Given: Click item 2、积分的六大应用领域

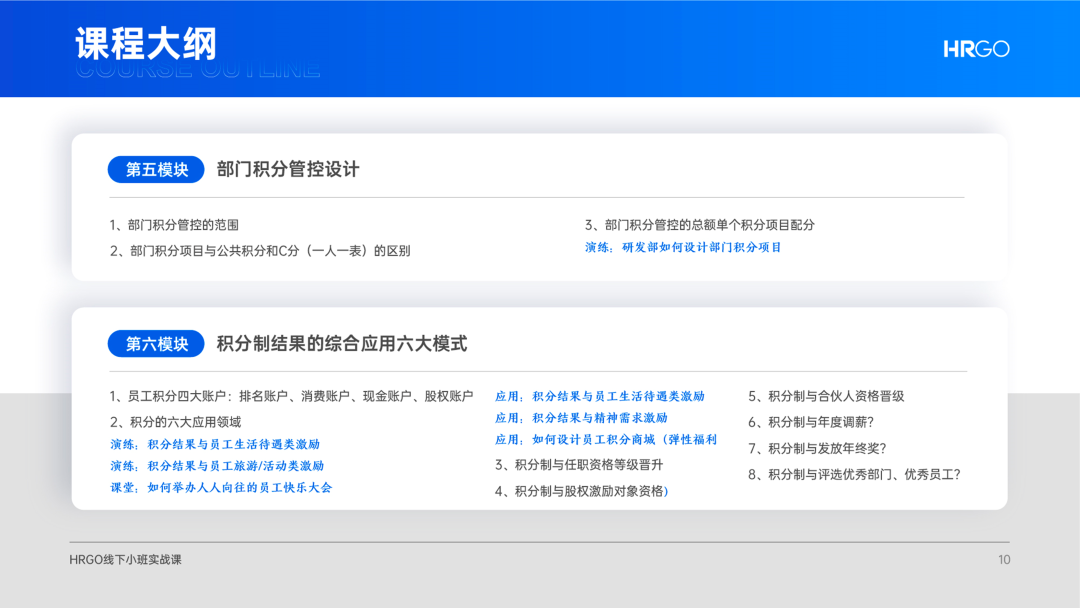Looking at the screenshot, I should pyautogui.click(x=175, y=422).
